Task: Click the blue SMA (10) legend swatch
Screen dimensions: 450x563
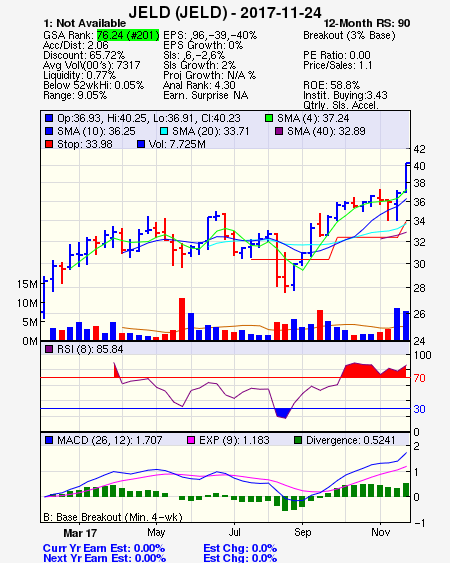Action: pyautogui.click(x=49, y=131)
